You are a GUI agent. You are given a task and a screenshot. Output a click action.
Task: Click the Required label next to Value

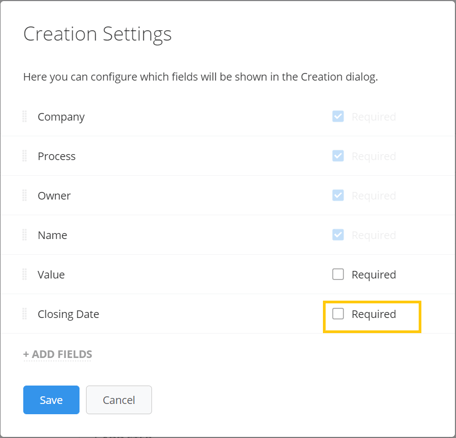coord(374,275)
